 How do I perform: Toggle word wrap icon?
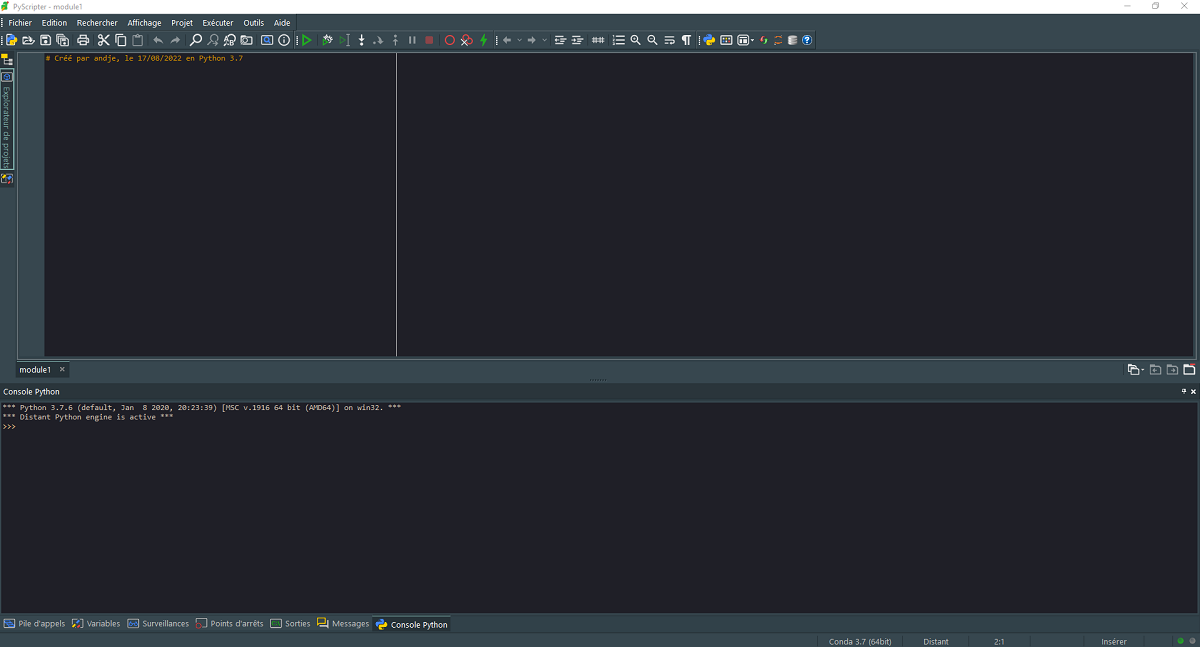669,40
